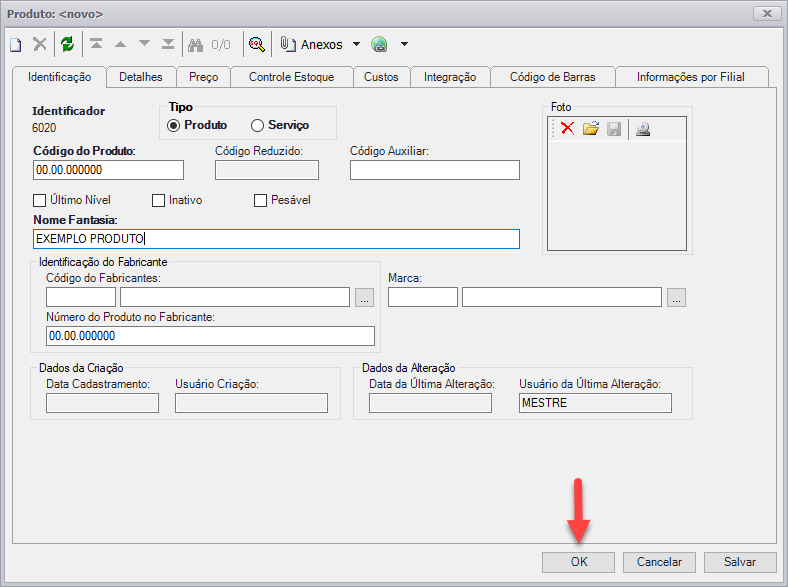The image size is (788, 587).
Task: Click the Foto webcam capture icon
Action: click(x=643, y=129)
